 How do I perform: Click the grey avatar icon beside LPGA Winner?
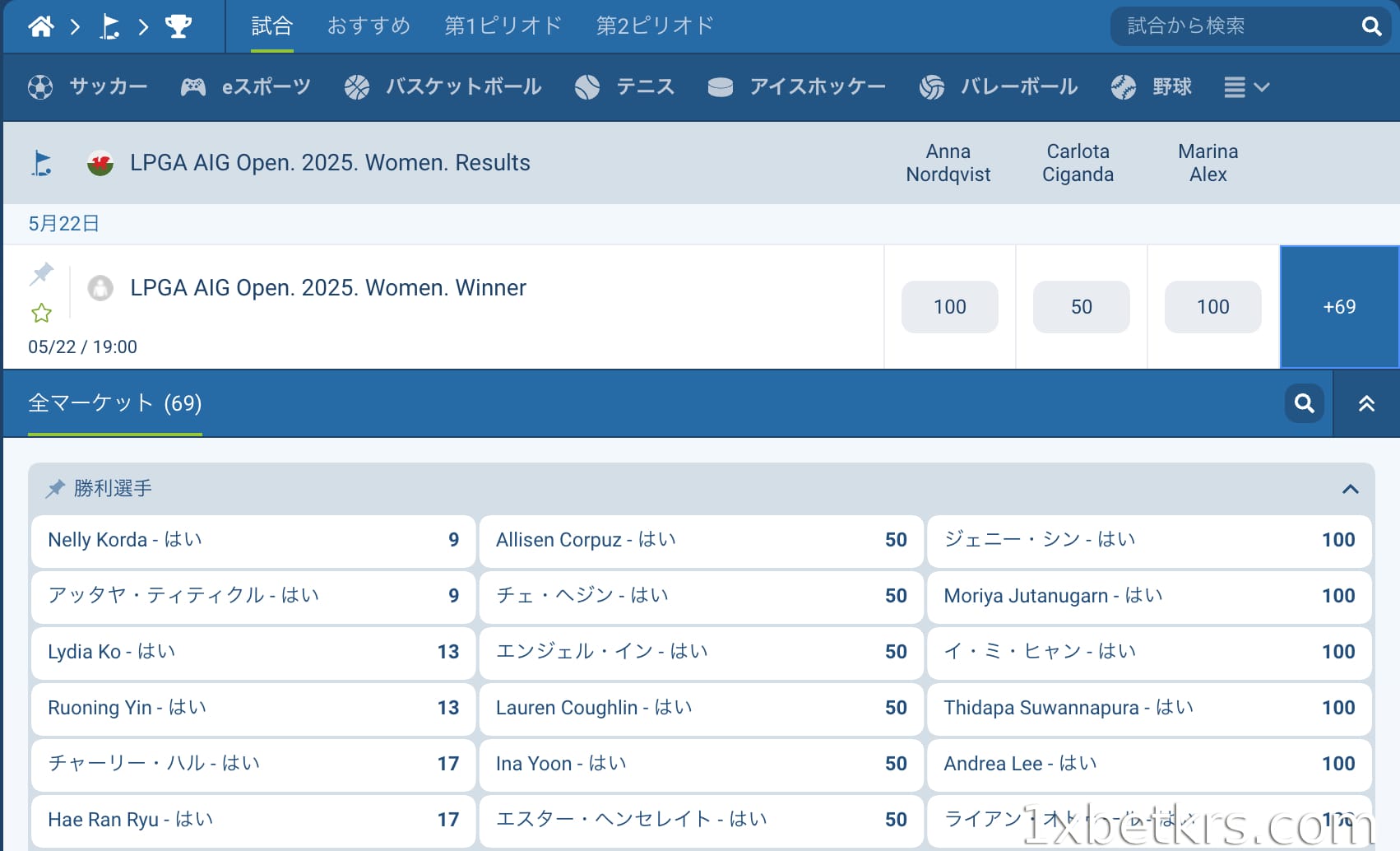coord(100,288)
